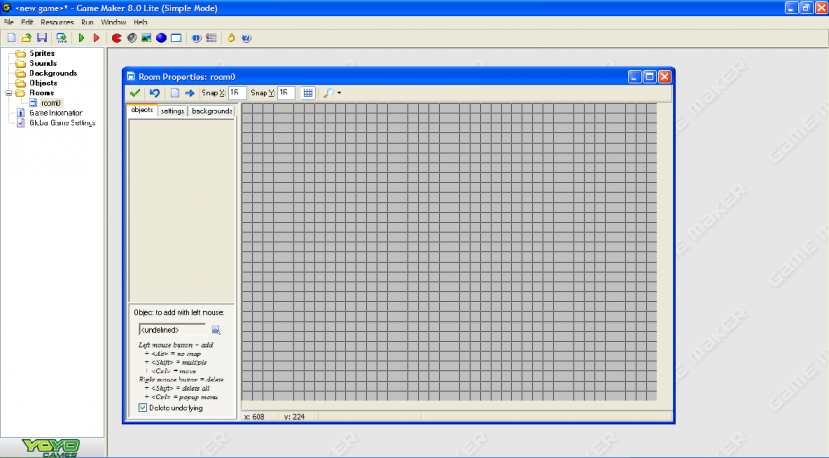The height and width of the screenshot is (458, 829).
Task: Click the Snap Y input field
Action: [286, 93]
